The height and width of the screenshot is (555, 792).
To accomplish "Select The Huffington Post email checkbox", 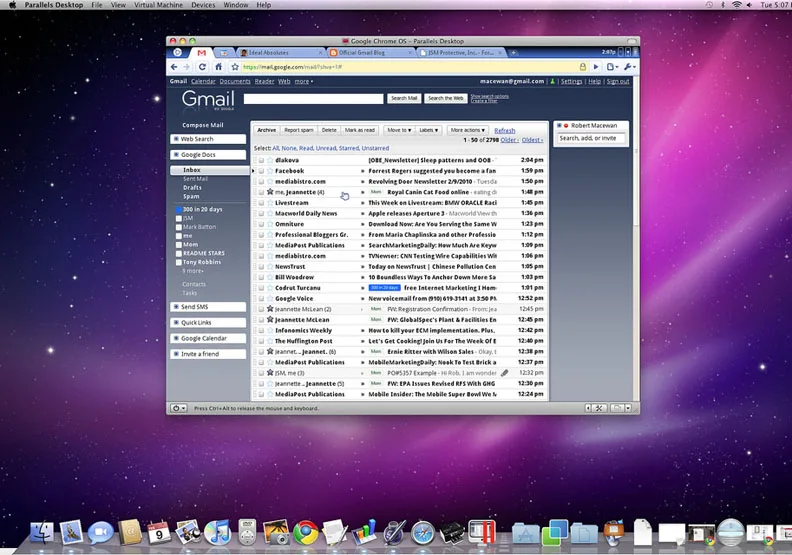I will coord(261,341).
